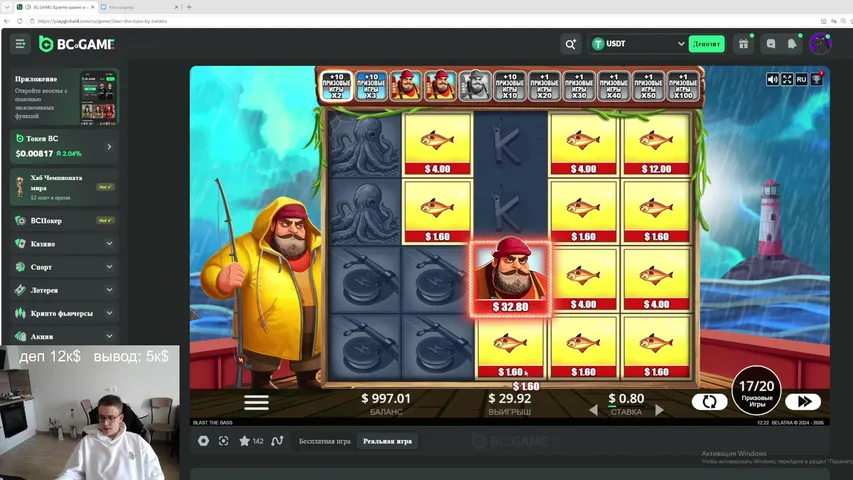Image resolution: width=853 pixels, height=480 pixels.
Task: Expand the Спорт sidebar section
Action: click(x=109, y=267)
